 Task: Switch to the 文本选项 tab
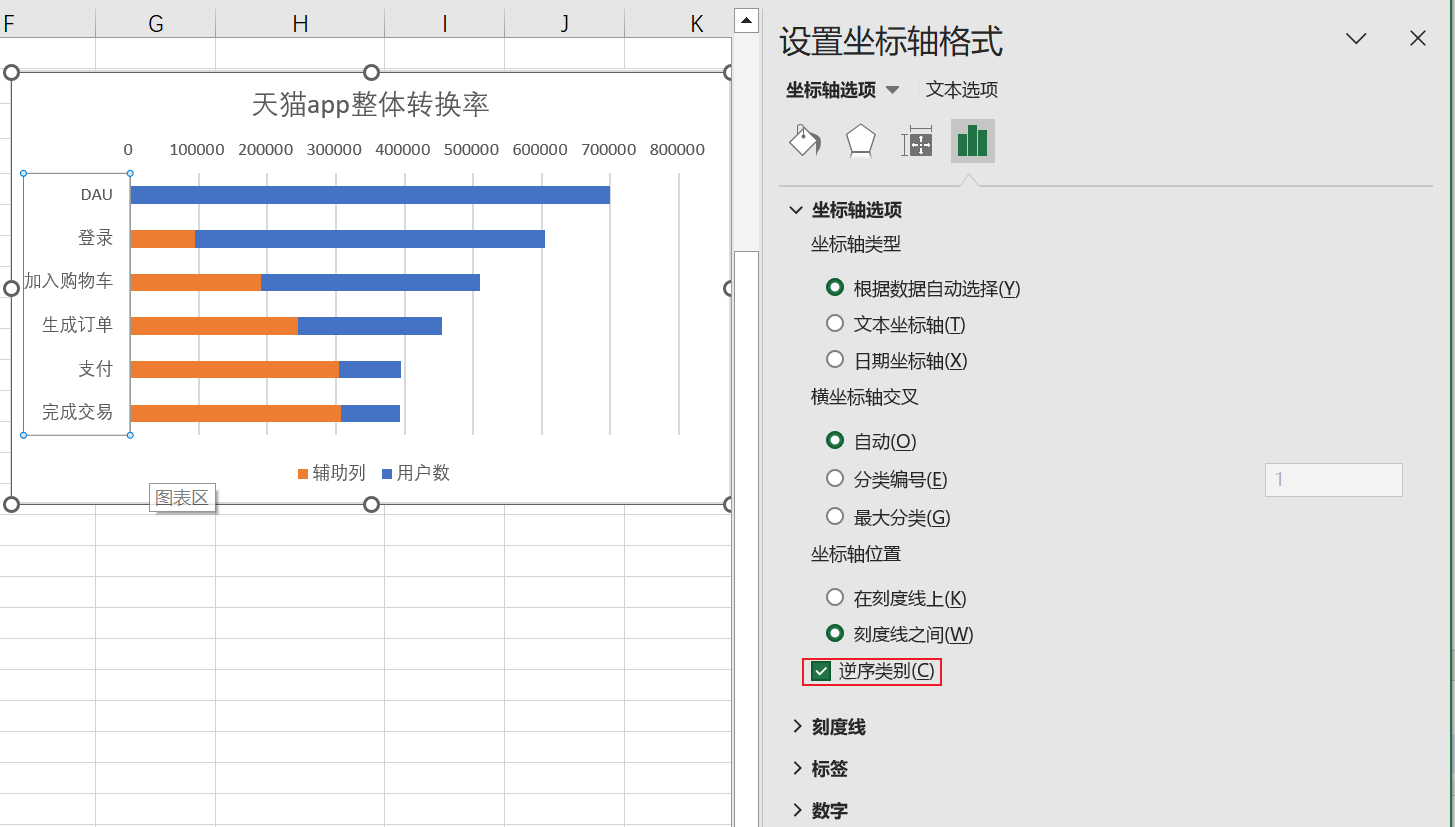pyautogui.click(x=962, y=89)
